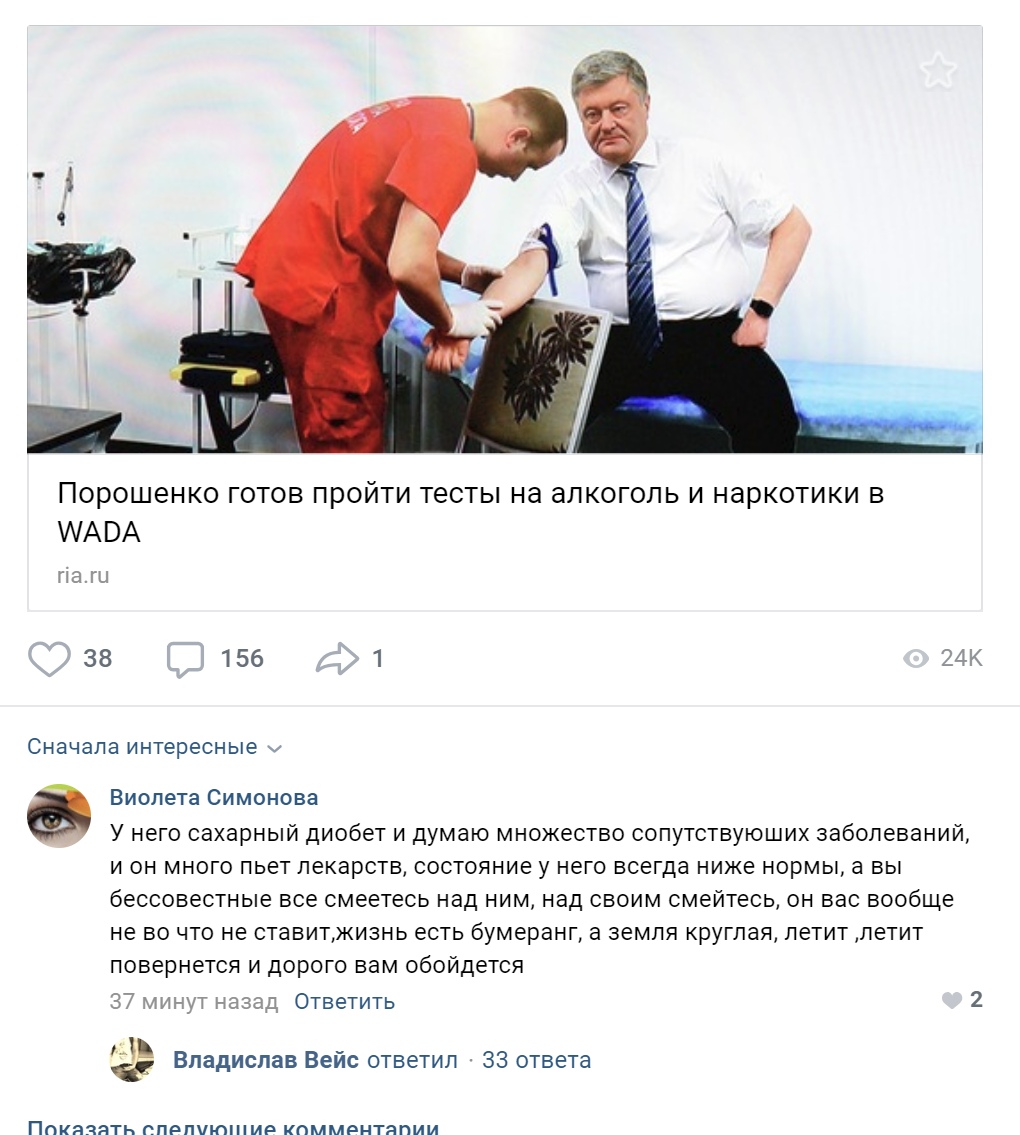Open Виолета Симонова's profile name

(214, 798)
